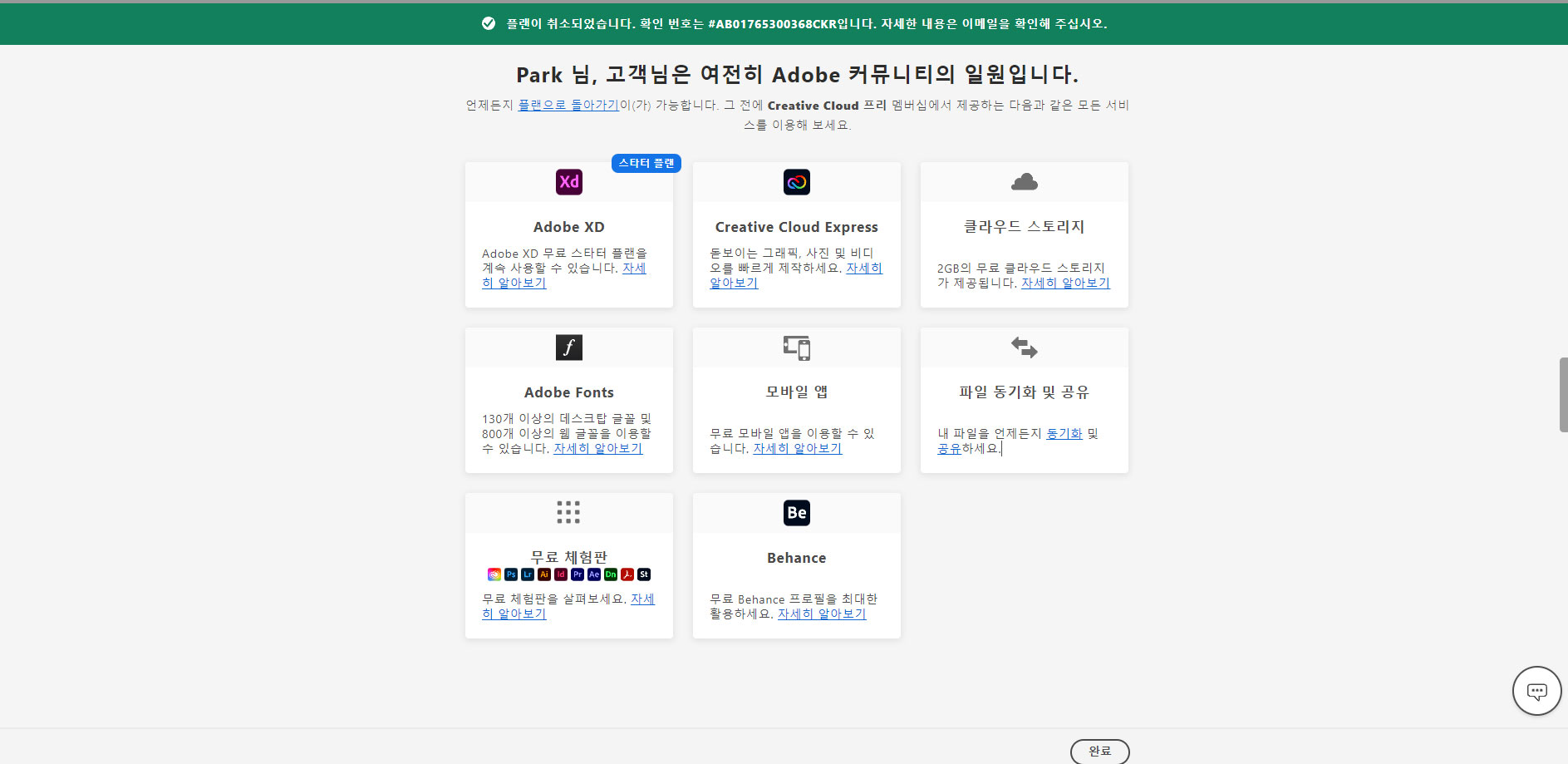Click the 파일 동기화 및 공유 title
The image size is (1568, 764).
click(x=1025, y=392)
